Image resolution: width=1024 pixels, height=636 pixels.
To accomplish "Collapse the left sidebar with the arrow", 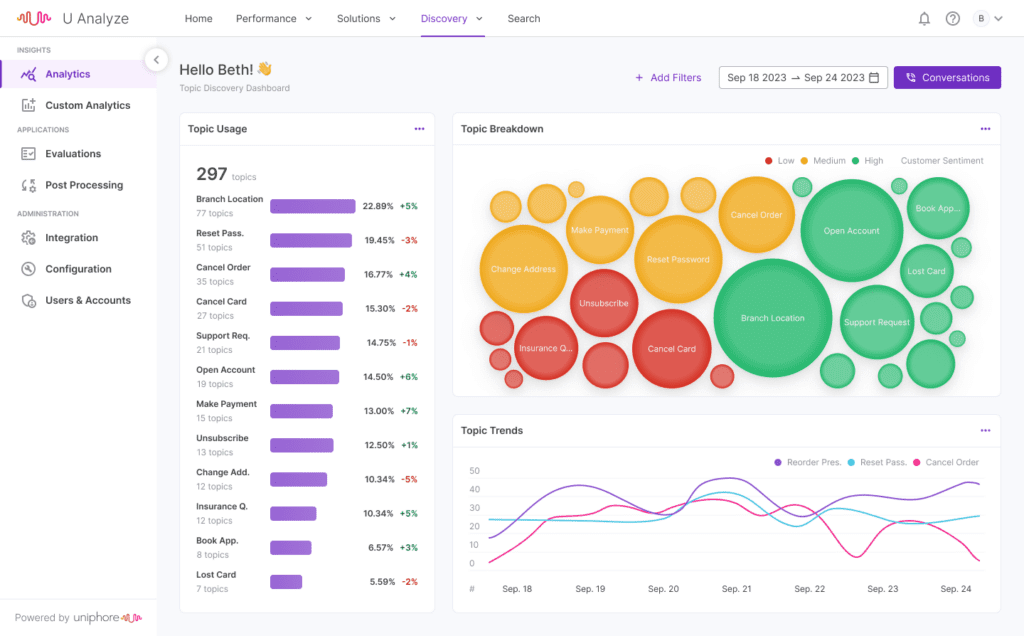I will point(155,60).
